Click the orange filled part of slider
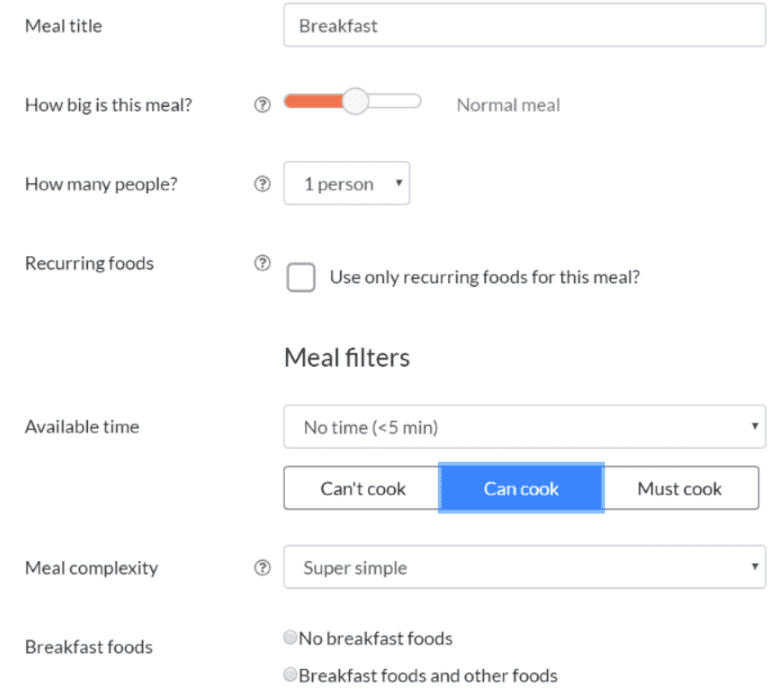This screenshot has width=780, height=689. (313, 101)
